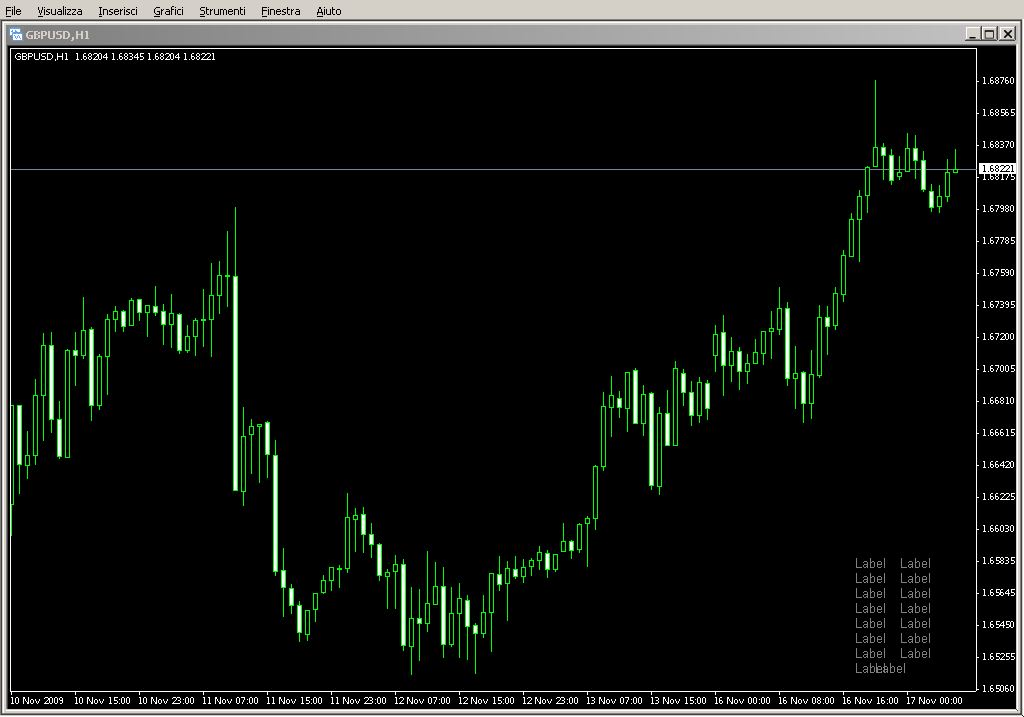
Task: Click the 11 Nov 23:00 time label
Action: tap(358, 701)
